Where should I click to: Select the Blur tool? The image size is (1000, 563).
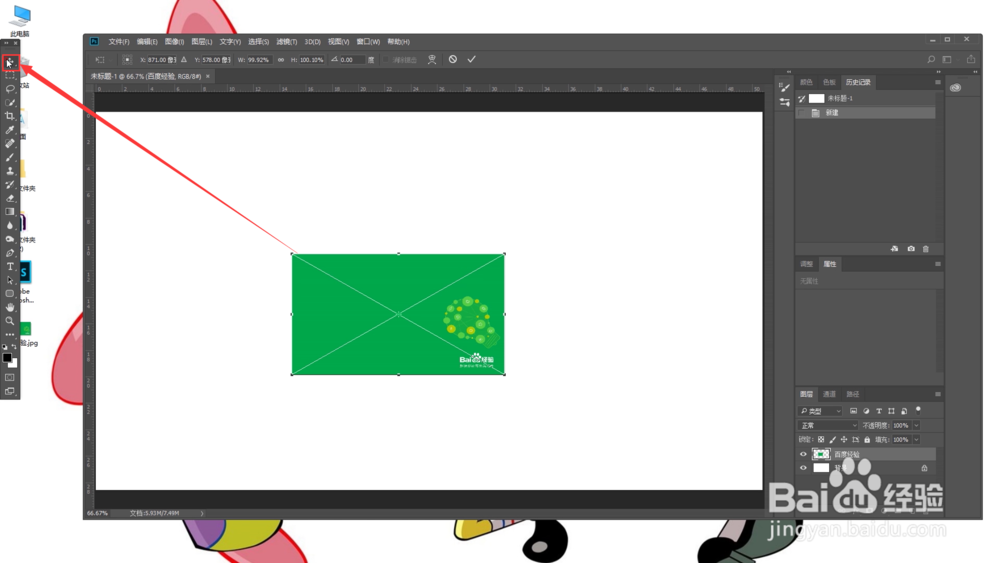tap(10, 225)
